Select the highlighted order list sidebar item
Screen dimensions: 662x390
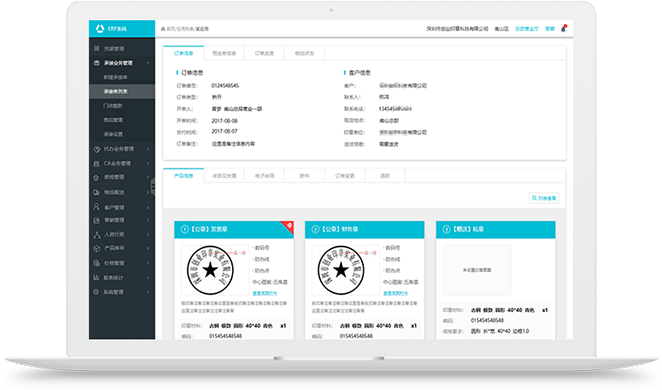coord(122,91)
